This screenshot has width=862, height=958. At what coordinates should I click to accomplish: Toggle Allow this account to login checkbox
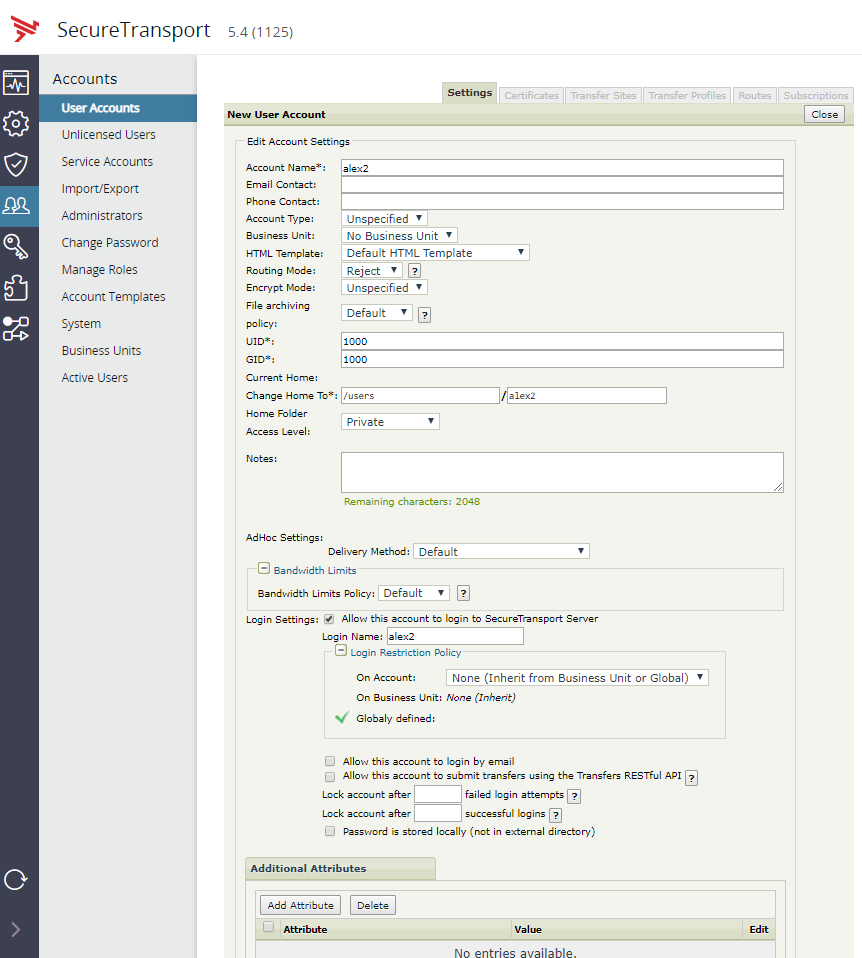tap(329, 619)
